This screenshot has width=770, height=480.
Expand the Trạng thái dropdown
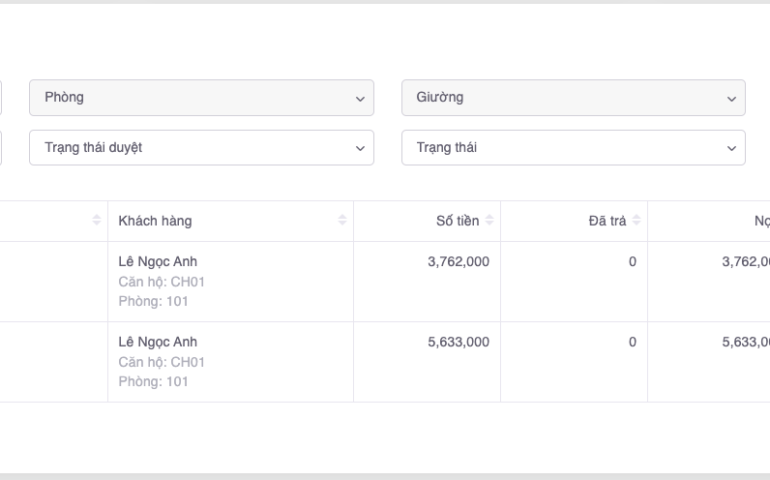coord(573,148)
